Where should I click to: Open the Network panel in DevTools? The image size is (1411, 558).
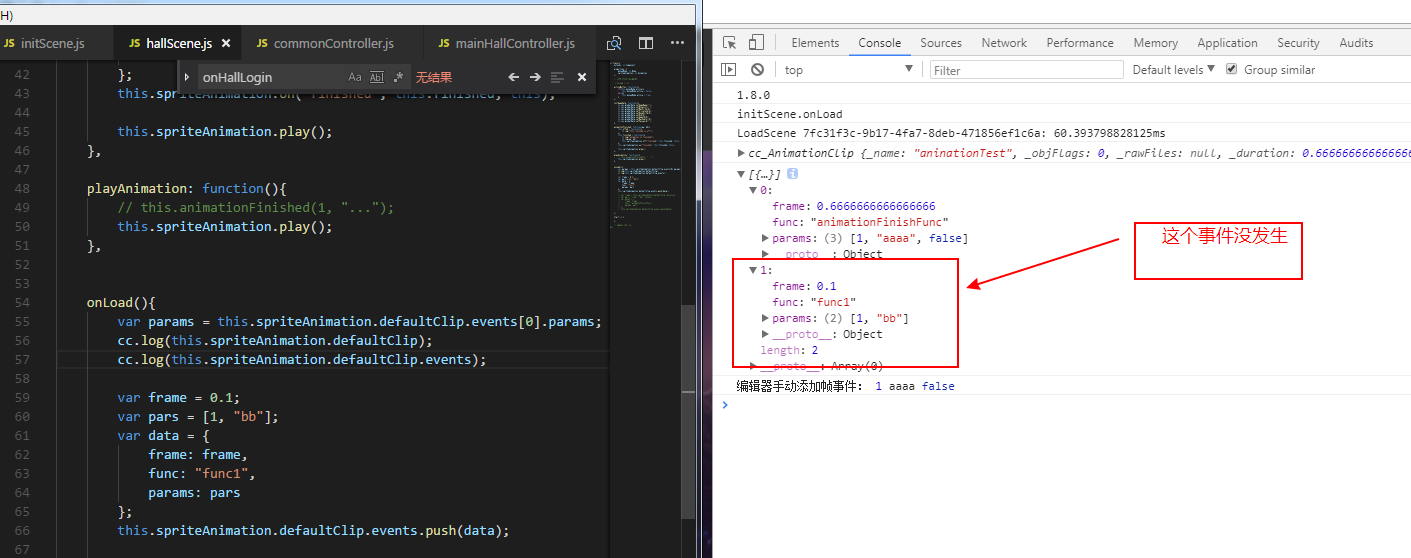1004,43
